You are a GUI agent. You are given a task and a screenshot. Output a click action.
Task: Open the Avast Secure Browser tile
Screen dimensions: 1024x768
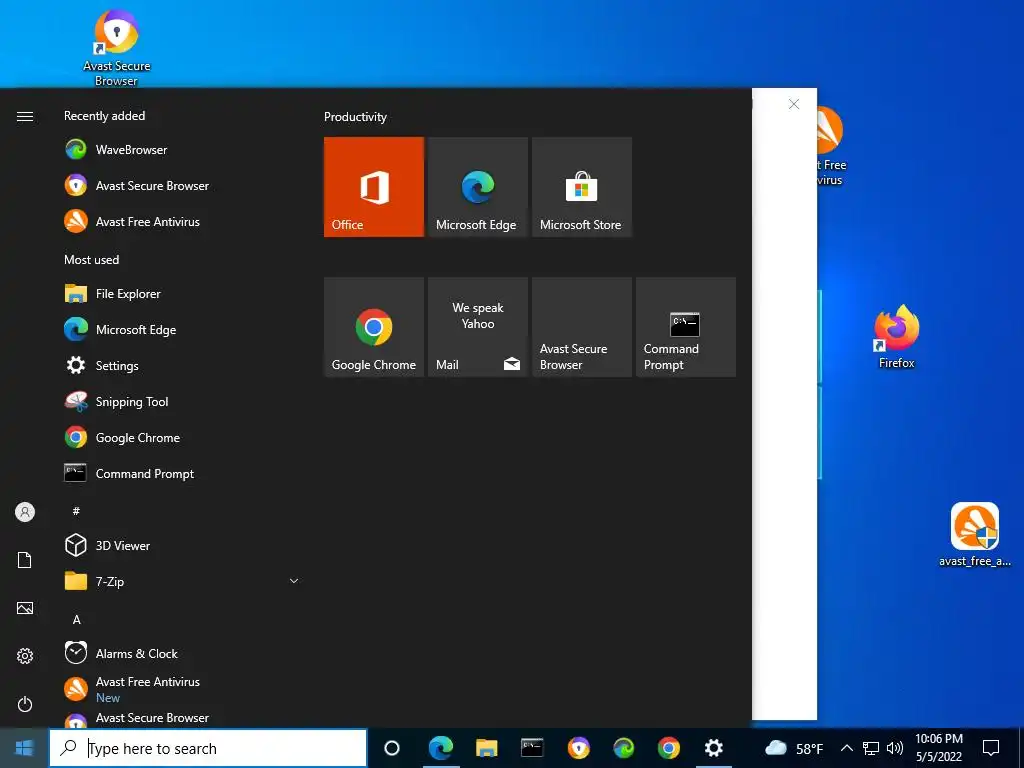click(x=582, y=327)
